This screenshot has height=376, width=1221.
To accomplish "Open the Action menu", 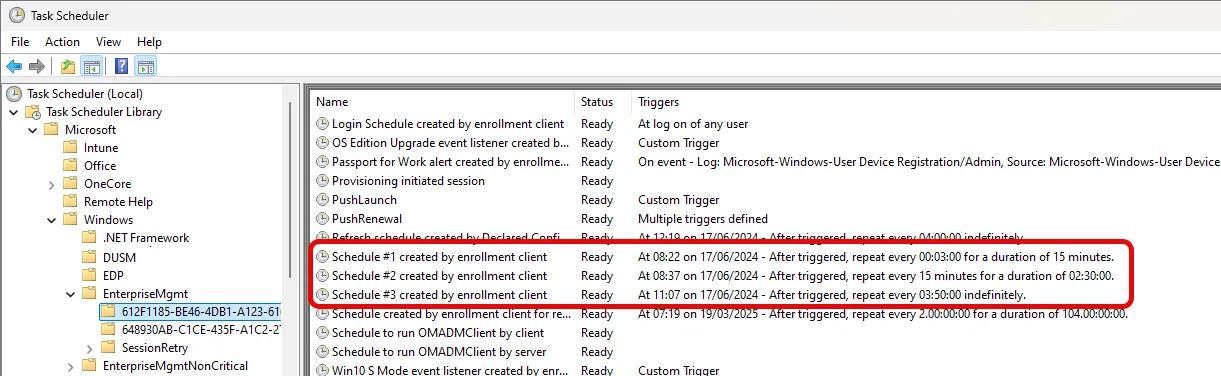I will point(62,42).
